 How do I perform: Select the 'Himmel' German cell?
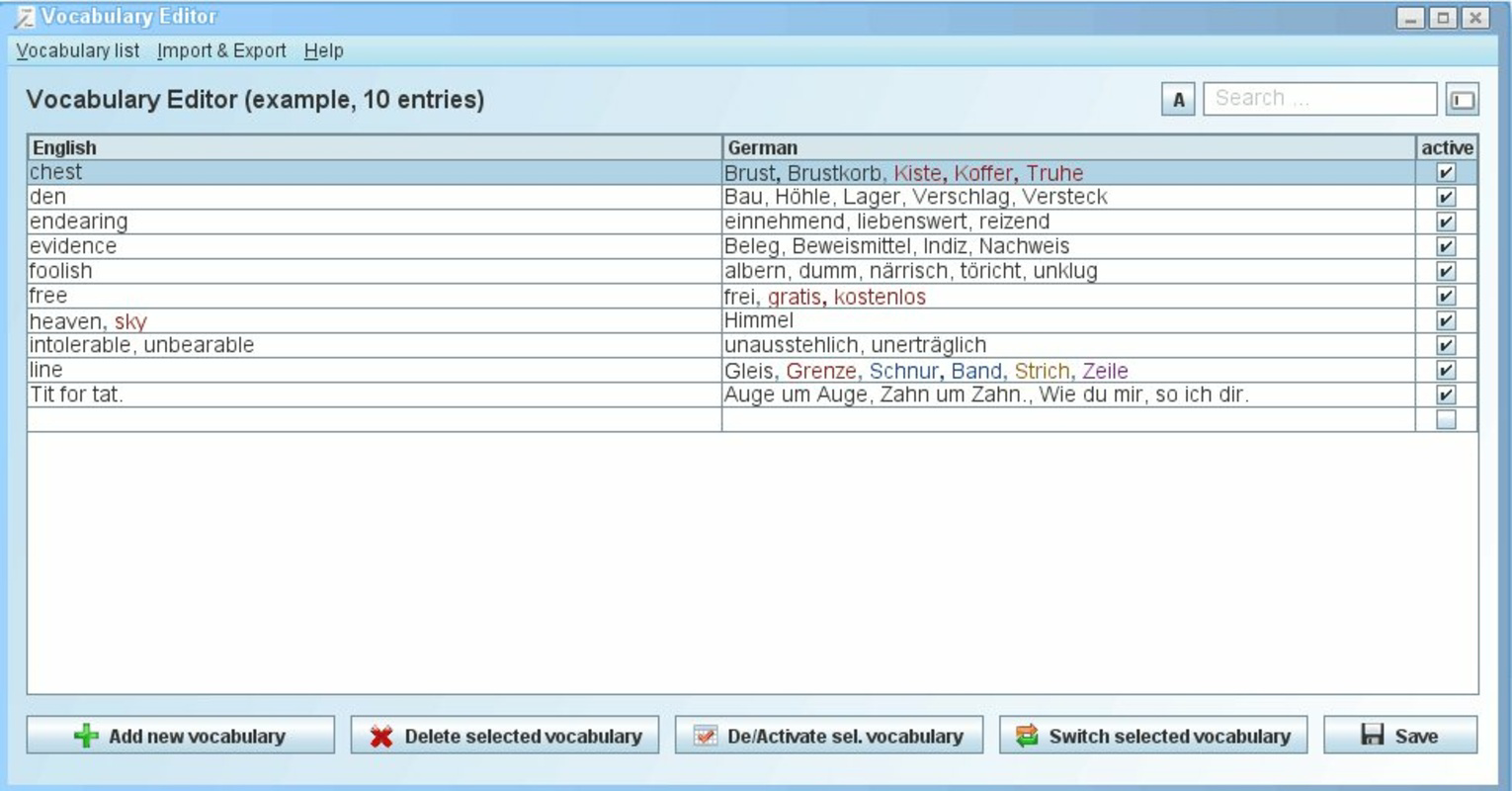(1069, 320)
